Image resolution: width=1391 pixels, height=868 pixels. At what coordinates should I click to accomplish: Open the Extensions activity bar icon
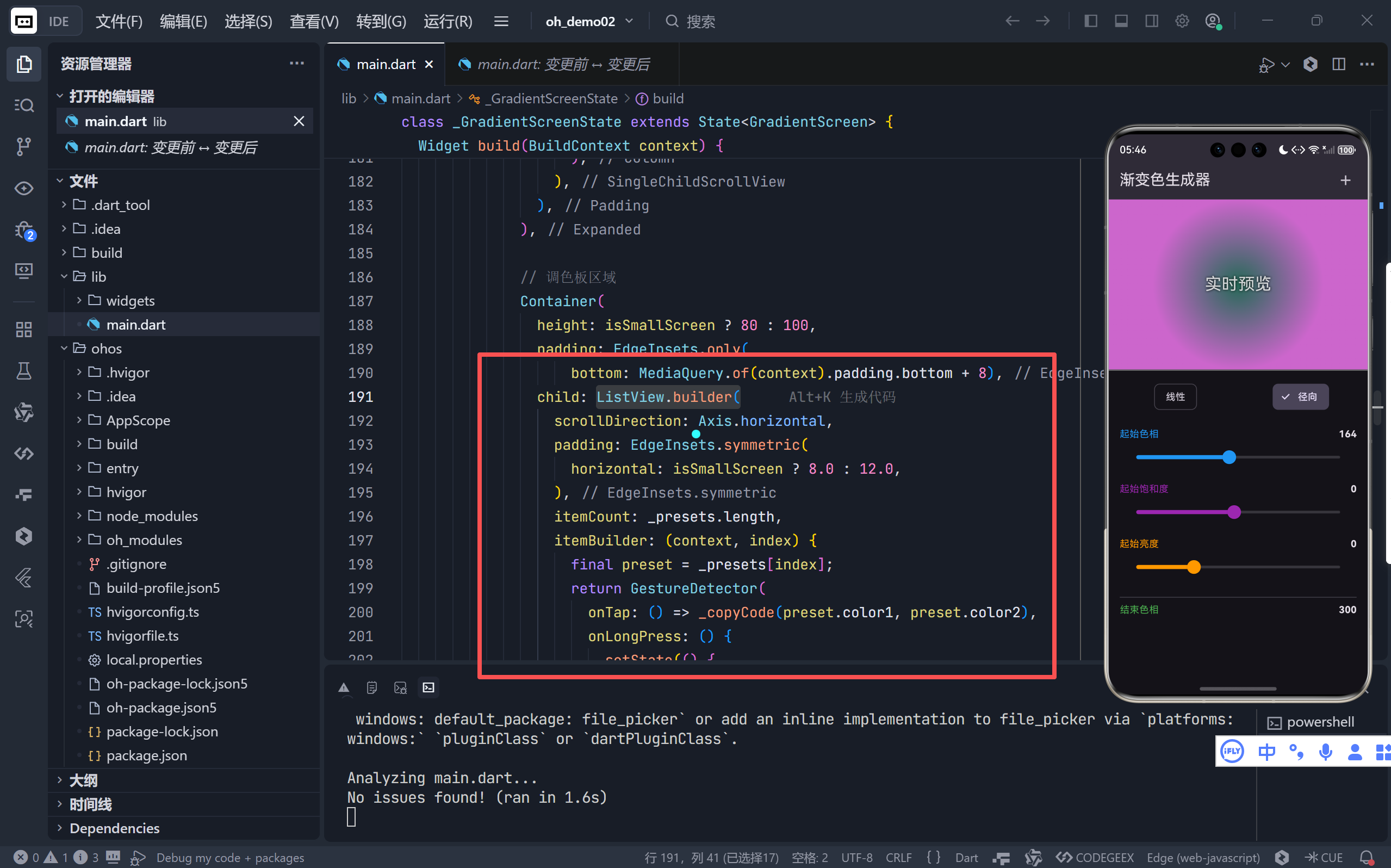(x=23, y=330)
